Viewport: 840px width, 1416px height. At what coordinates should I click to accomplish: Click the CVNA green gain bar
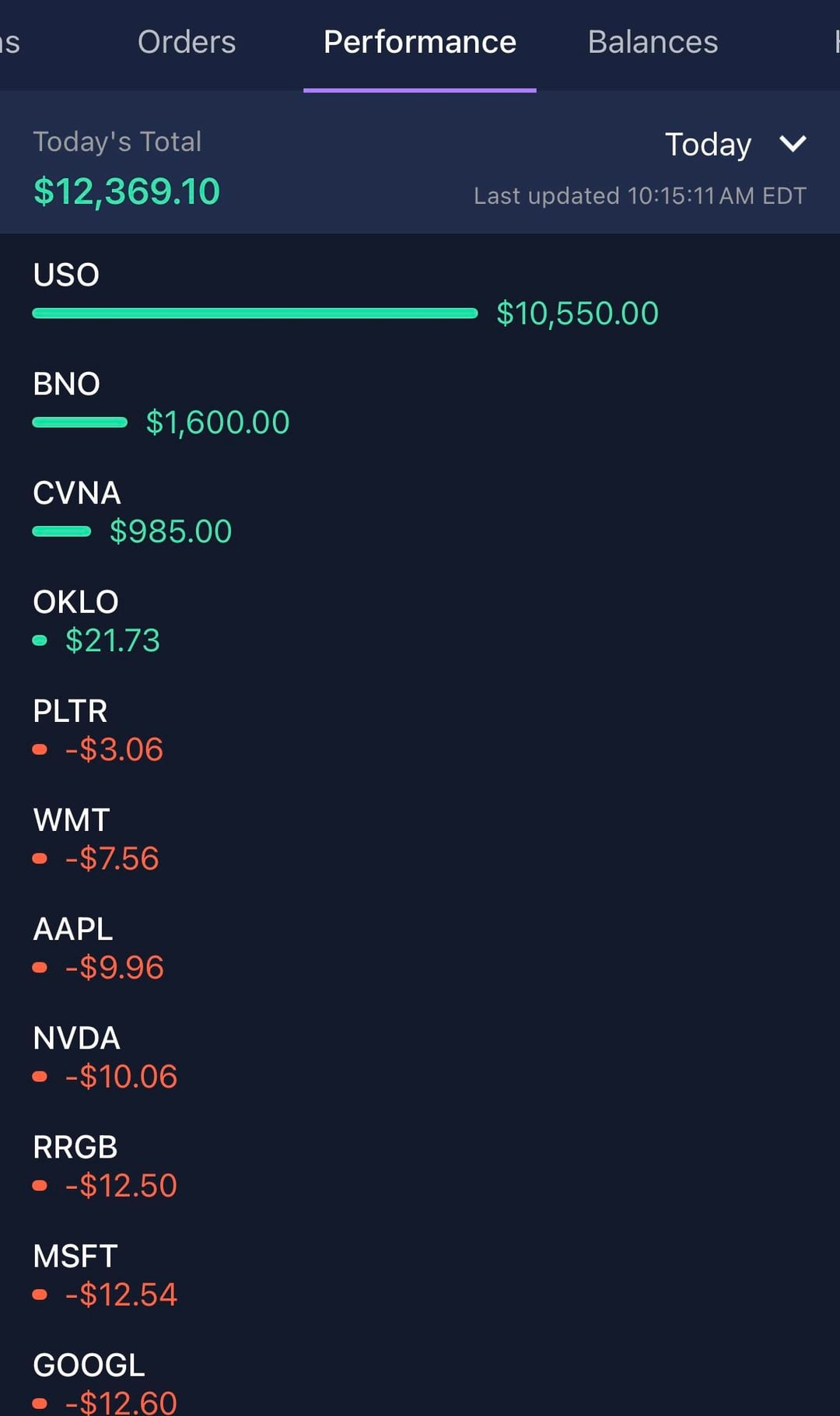point(61,531)
